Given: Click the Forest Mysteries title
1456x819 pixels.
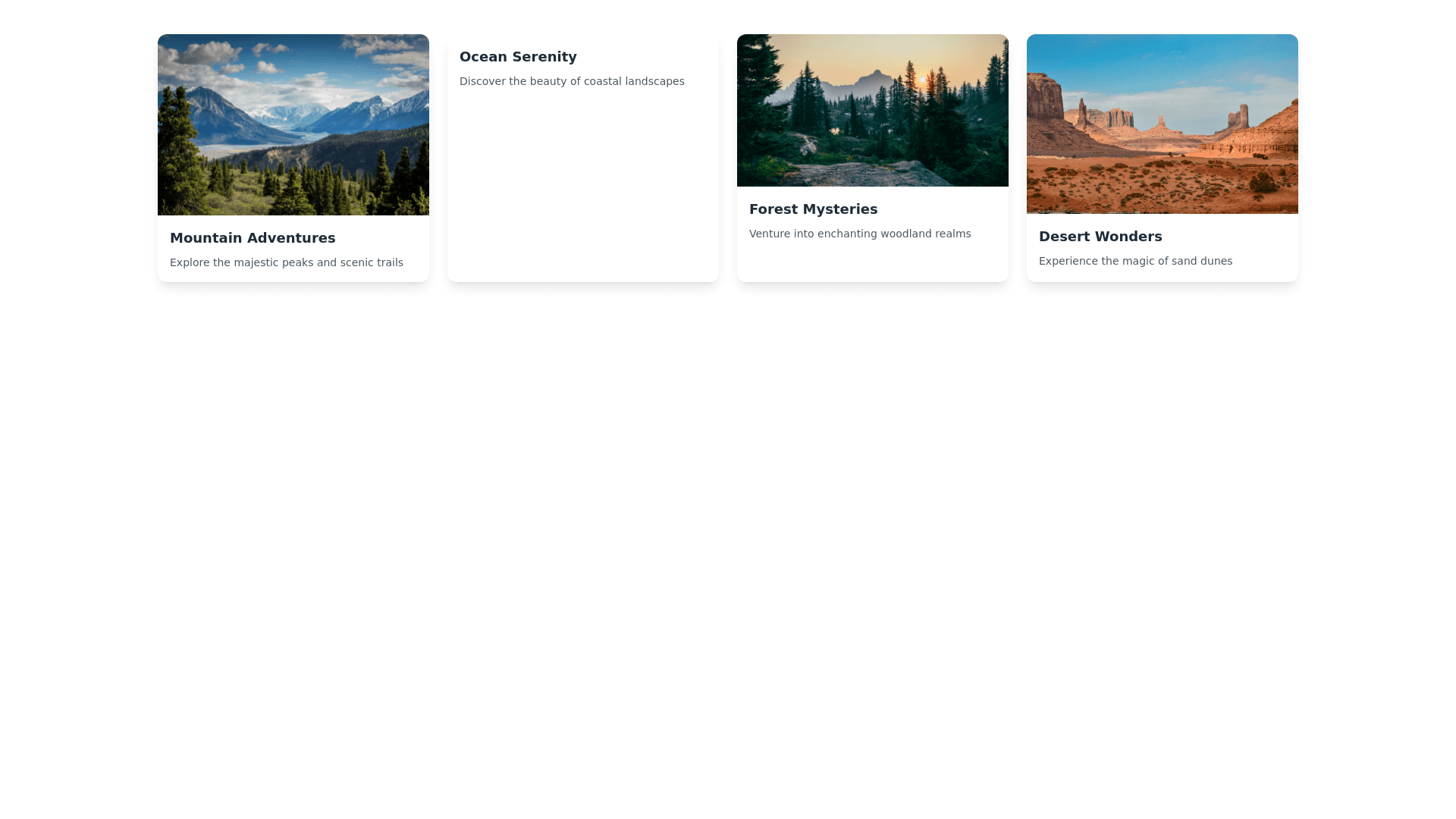Looking at the screenshot, I should click(x=813, y=209).
